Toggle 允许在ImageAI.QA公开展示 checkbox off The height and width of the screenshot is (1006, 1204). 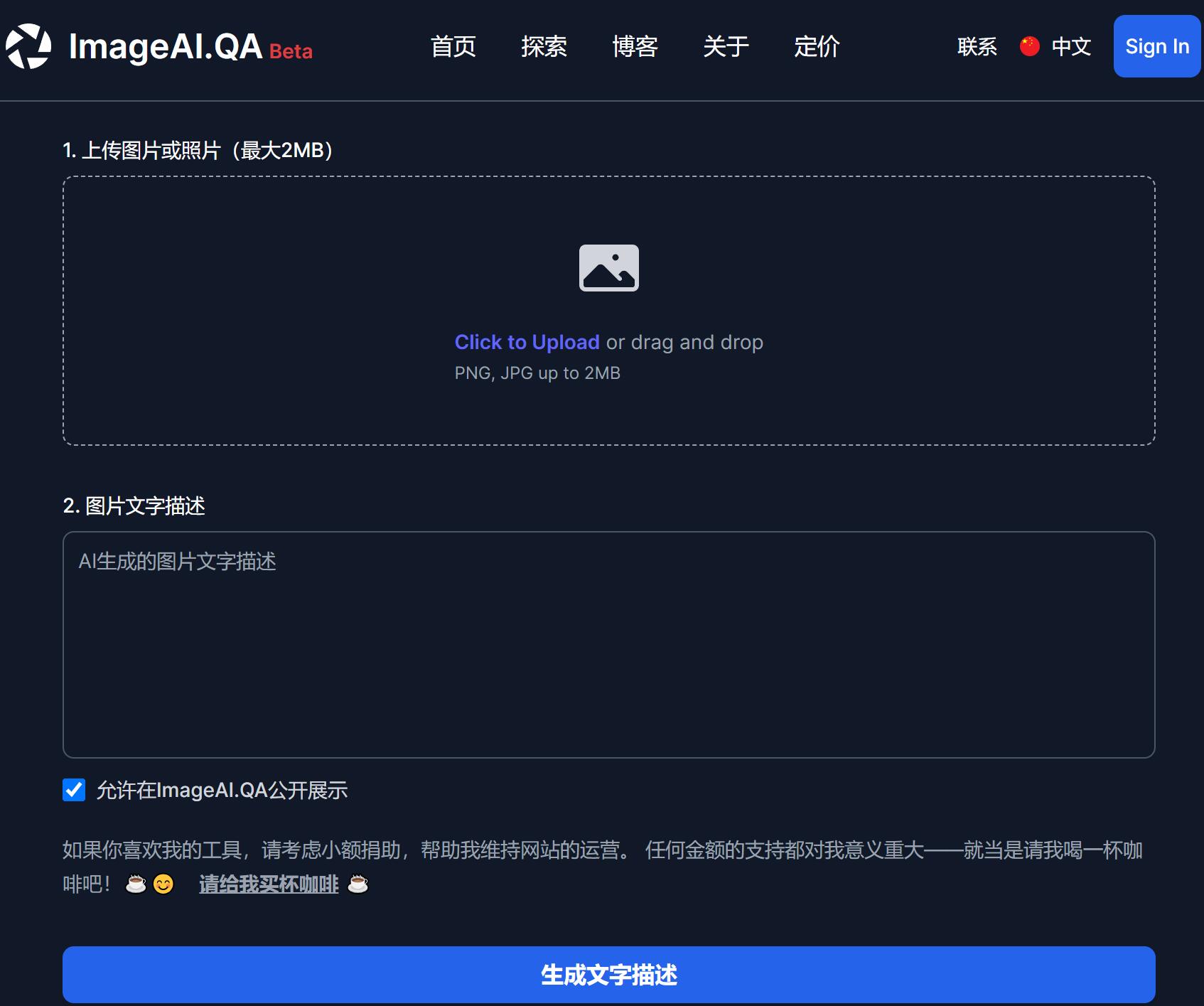(73, 789)
